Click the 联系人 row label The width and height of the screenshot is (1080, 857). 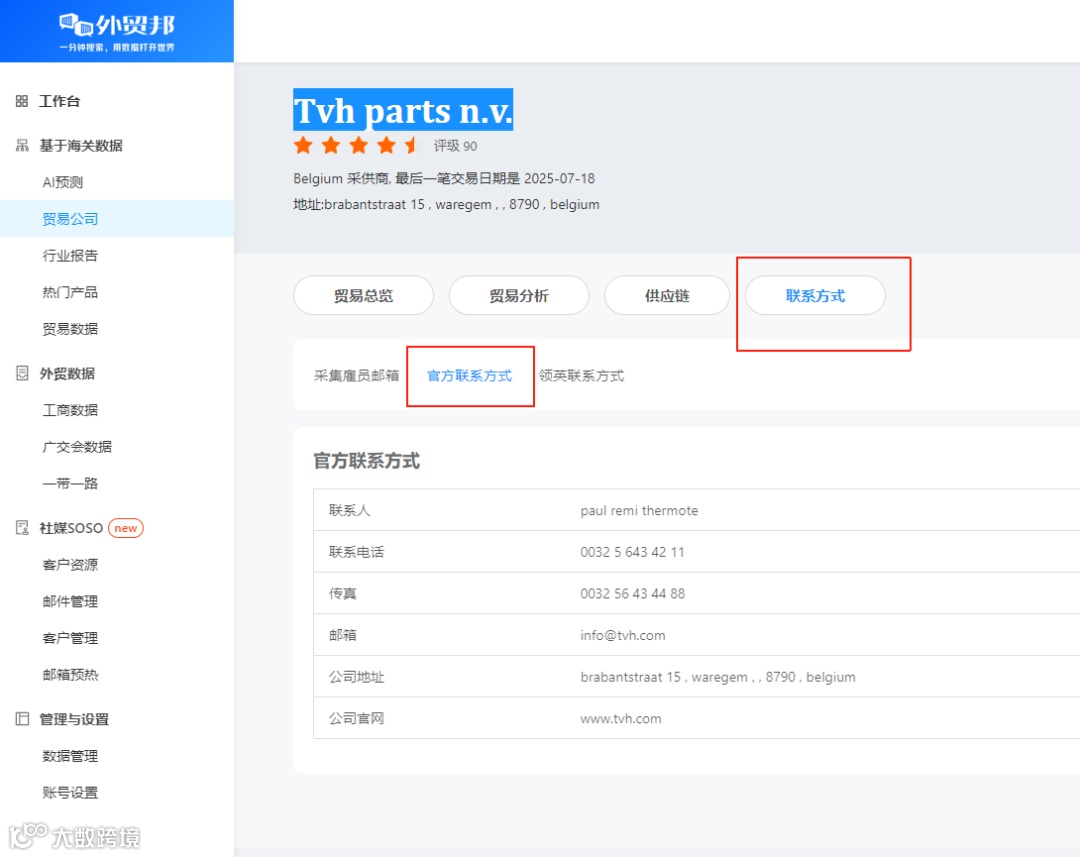pyautogui.click(x=349, y=510)
